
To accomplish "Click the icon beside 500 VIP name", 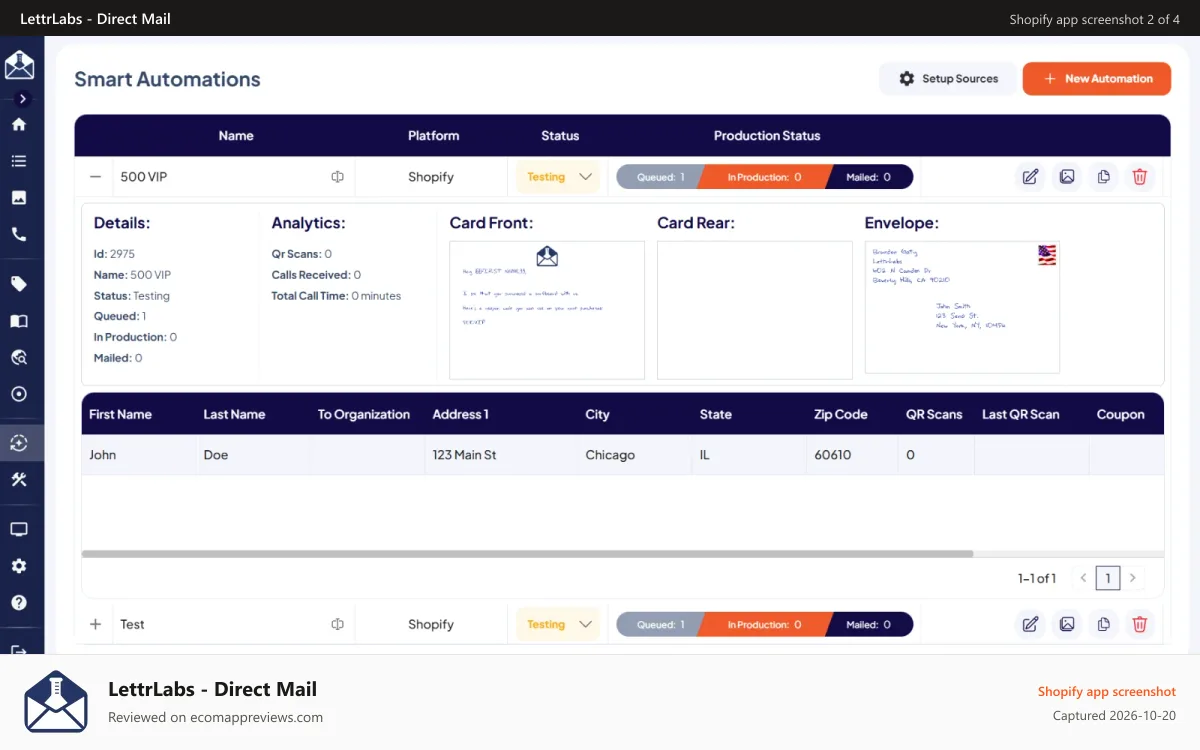I will point(338,177).
